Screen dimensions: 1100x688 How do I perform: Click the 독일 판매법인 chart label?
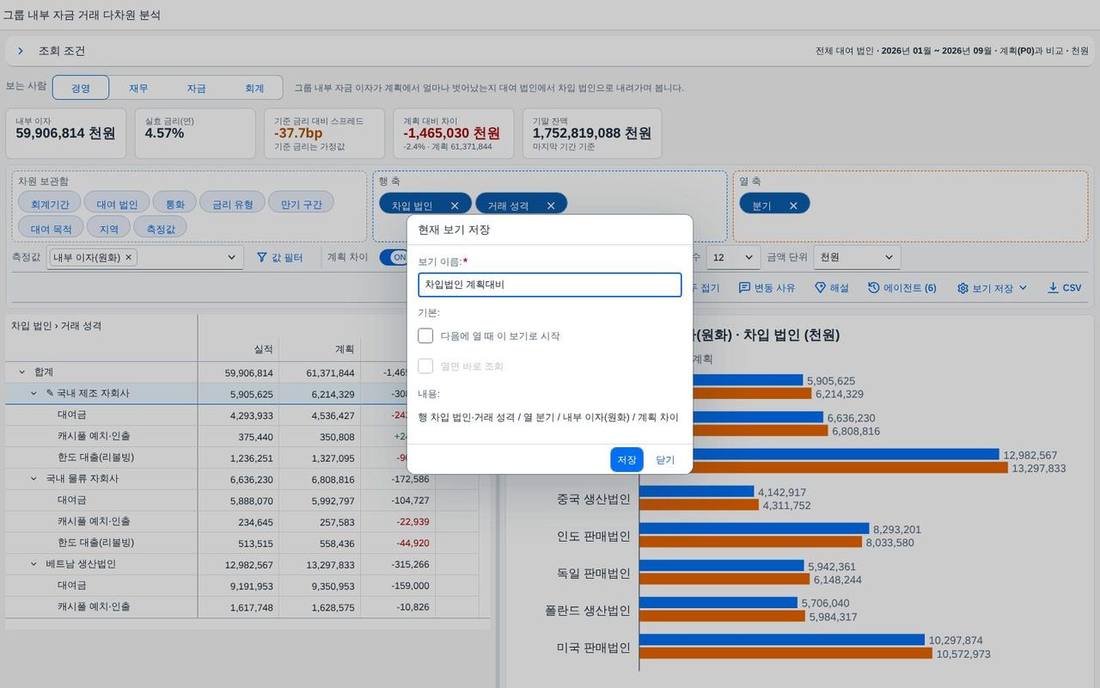point(593,573)
